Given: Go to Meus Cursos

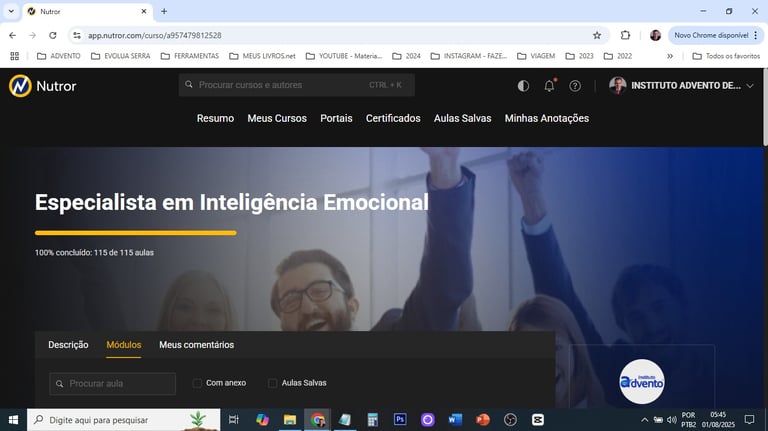Looking at the screenshot, I should (x=277, y=118).
